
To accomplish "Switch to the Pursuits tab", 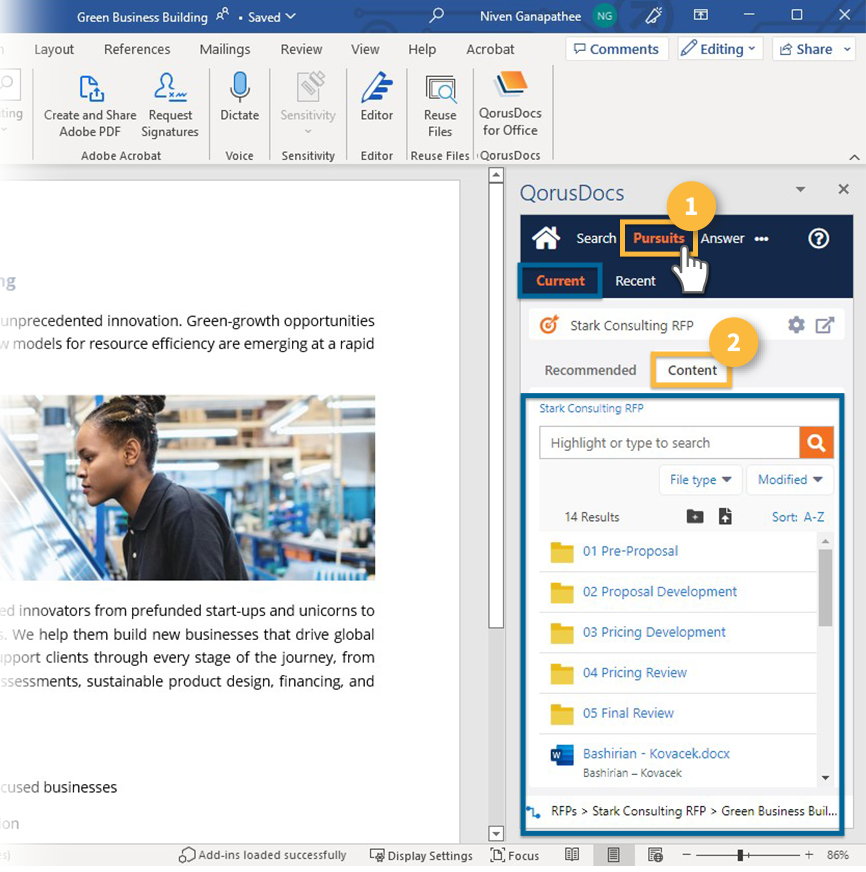I will [658, 238].
